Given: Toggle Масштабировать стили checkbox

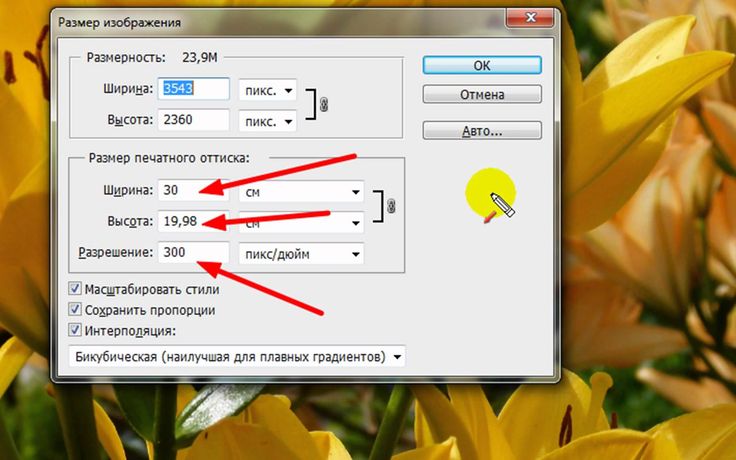Looking at the screenshot, I should point(75,288).
